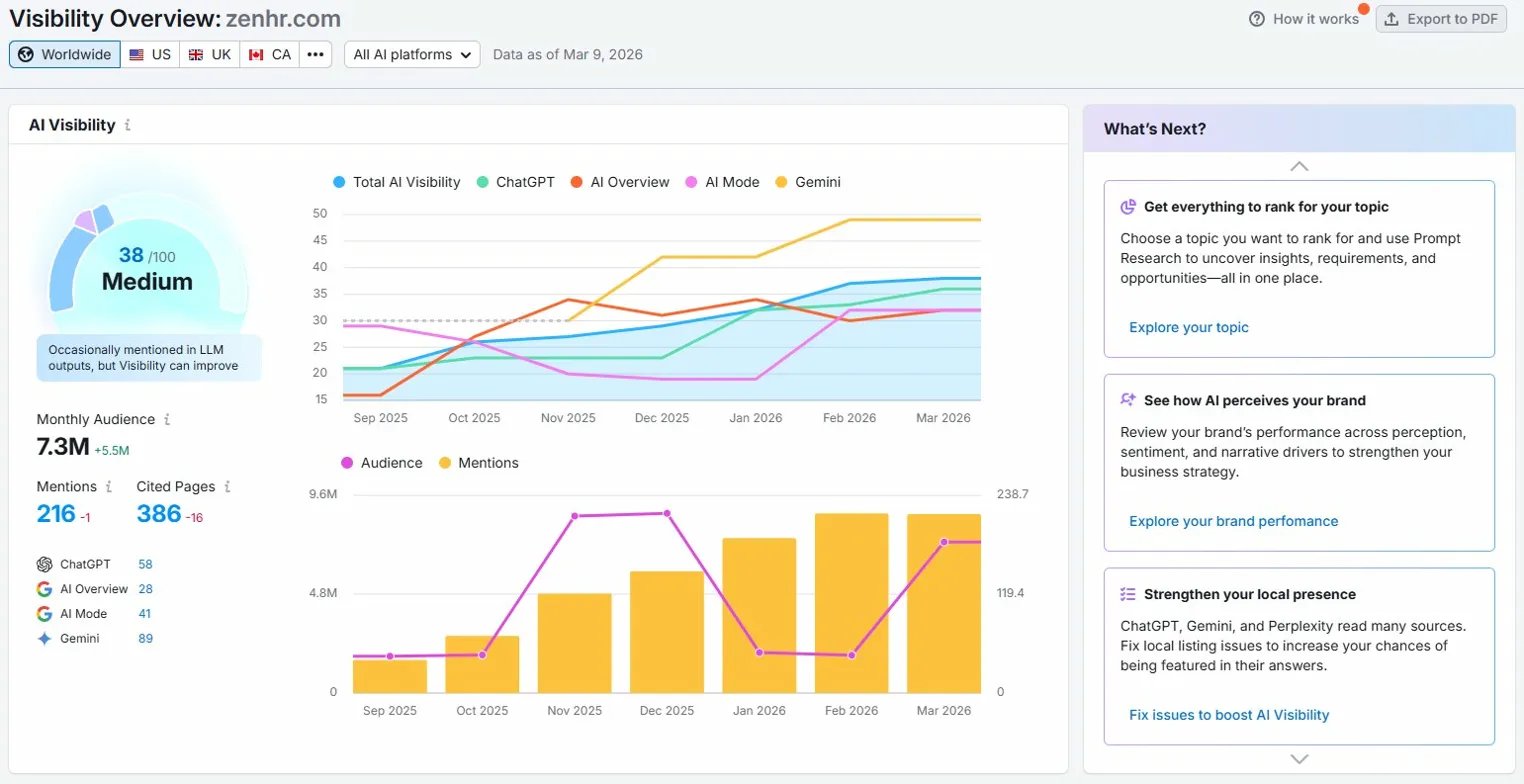Click the Export to PDF upload icon
The image size is (1524, 784).
click(x=1392, y=19)
